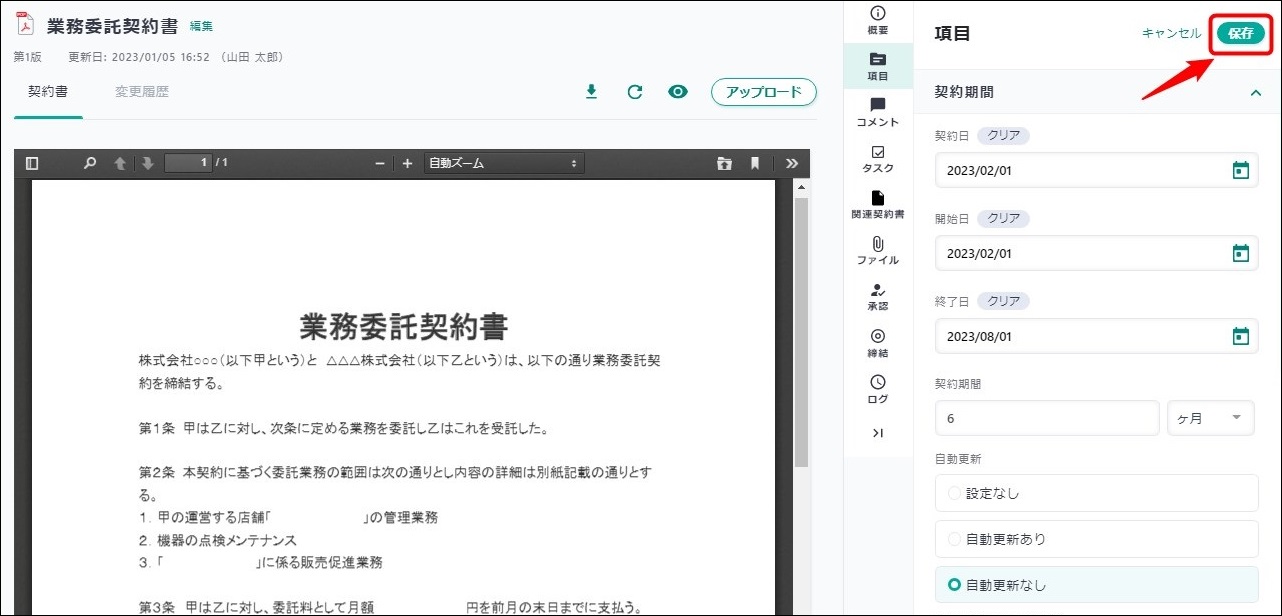
Task: Open the 自動ズーム zoom dropdown
Action: click(503, 163)
